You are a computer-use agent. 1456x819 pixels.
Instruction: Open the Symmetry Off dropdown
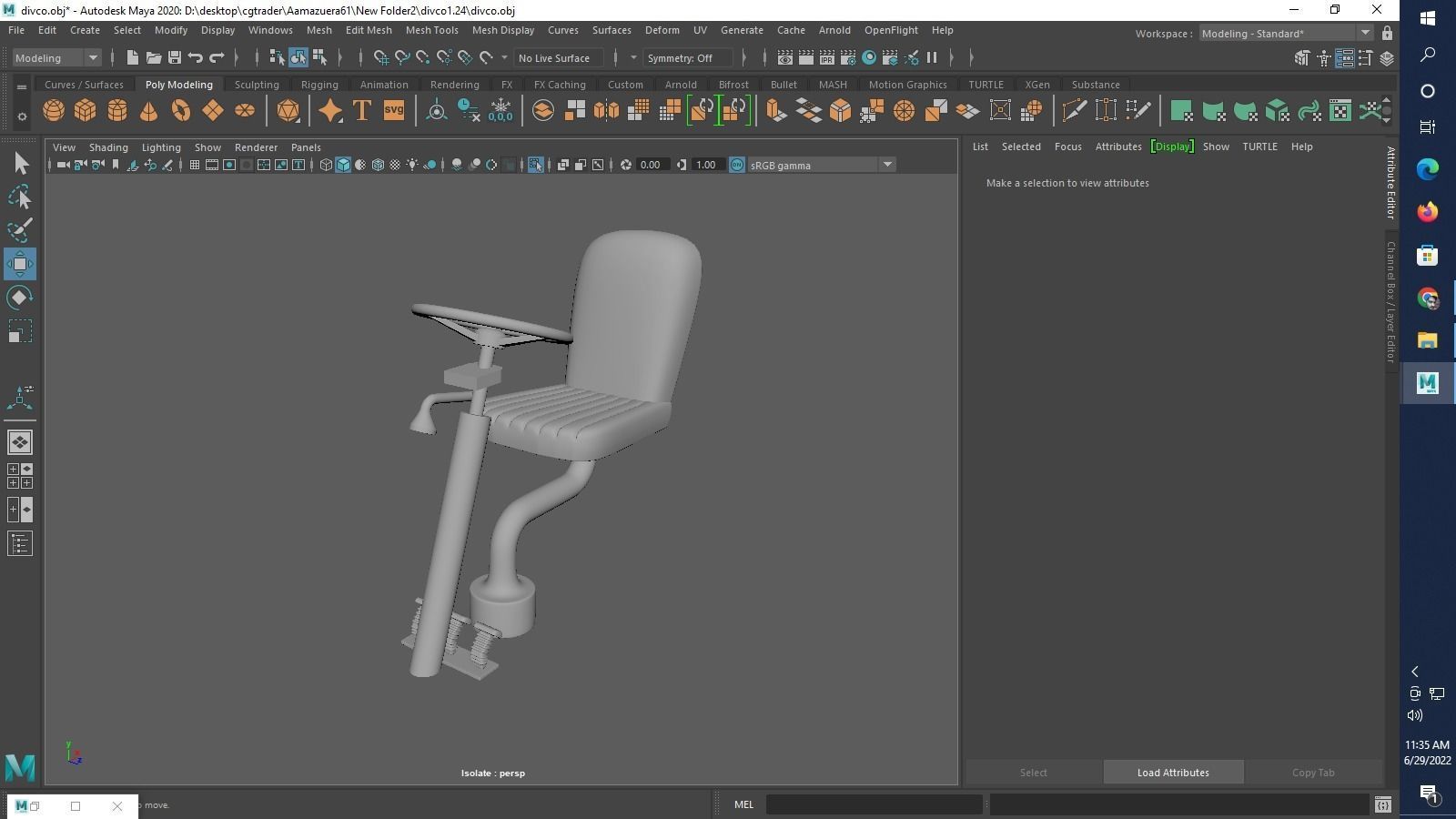[x=687, y=57]
